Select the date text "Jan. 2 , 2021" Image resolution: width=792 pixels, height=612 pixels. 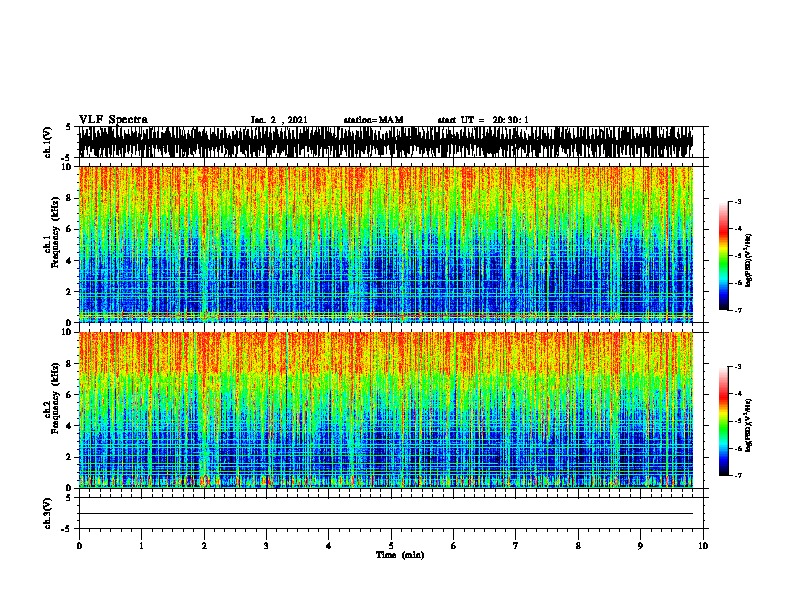[279, 120]
